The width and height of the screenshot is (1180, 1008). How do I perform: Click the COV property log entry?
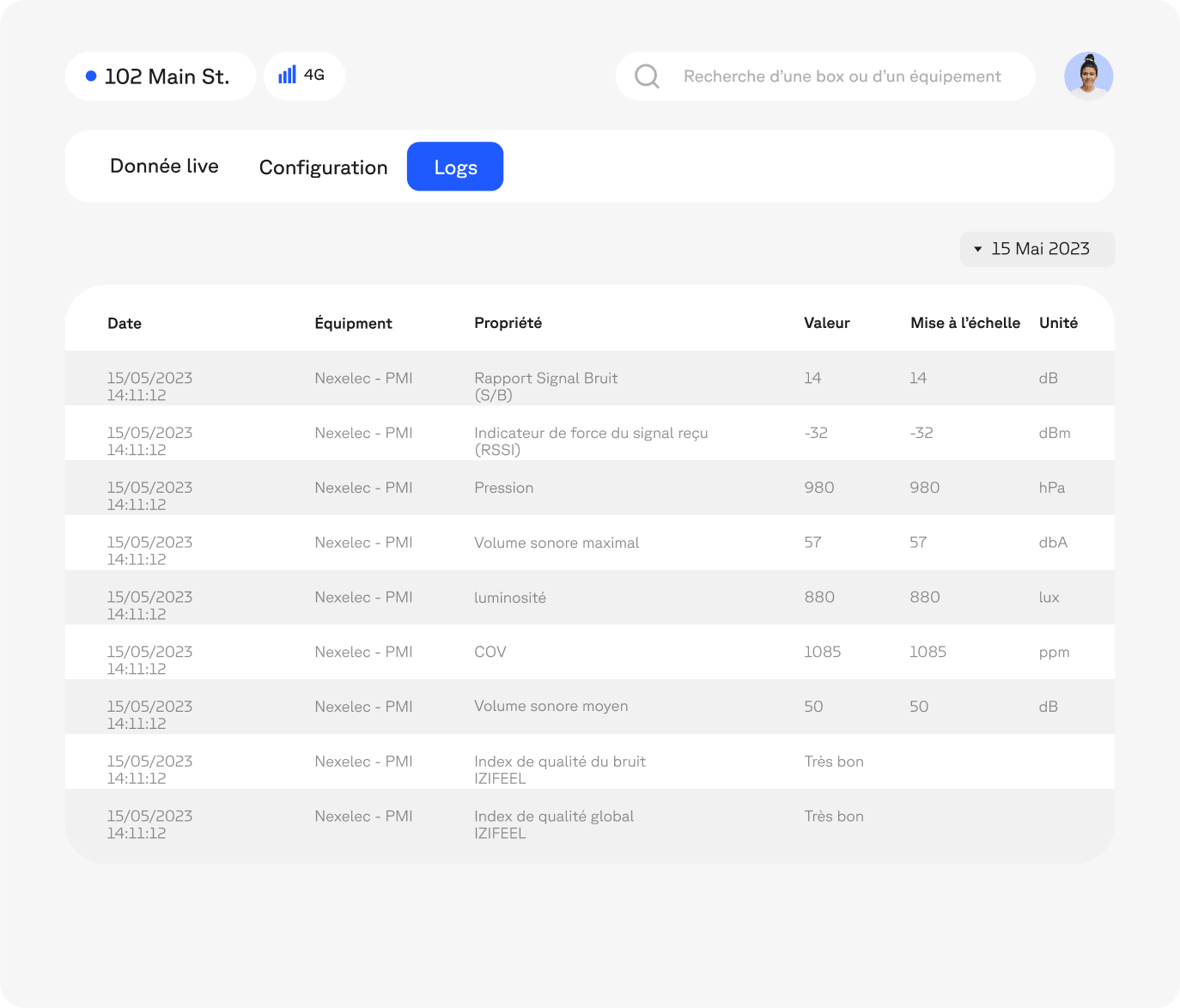coord(490,652)
